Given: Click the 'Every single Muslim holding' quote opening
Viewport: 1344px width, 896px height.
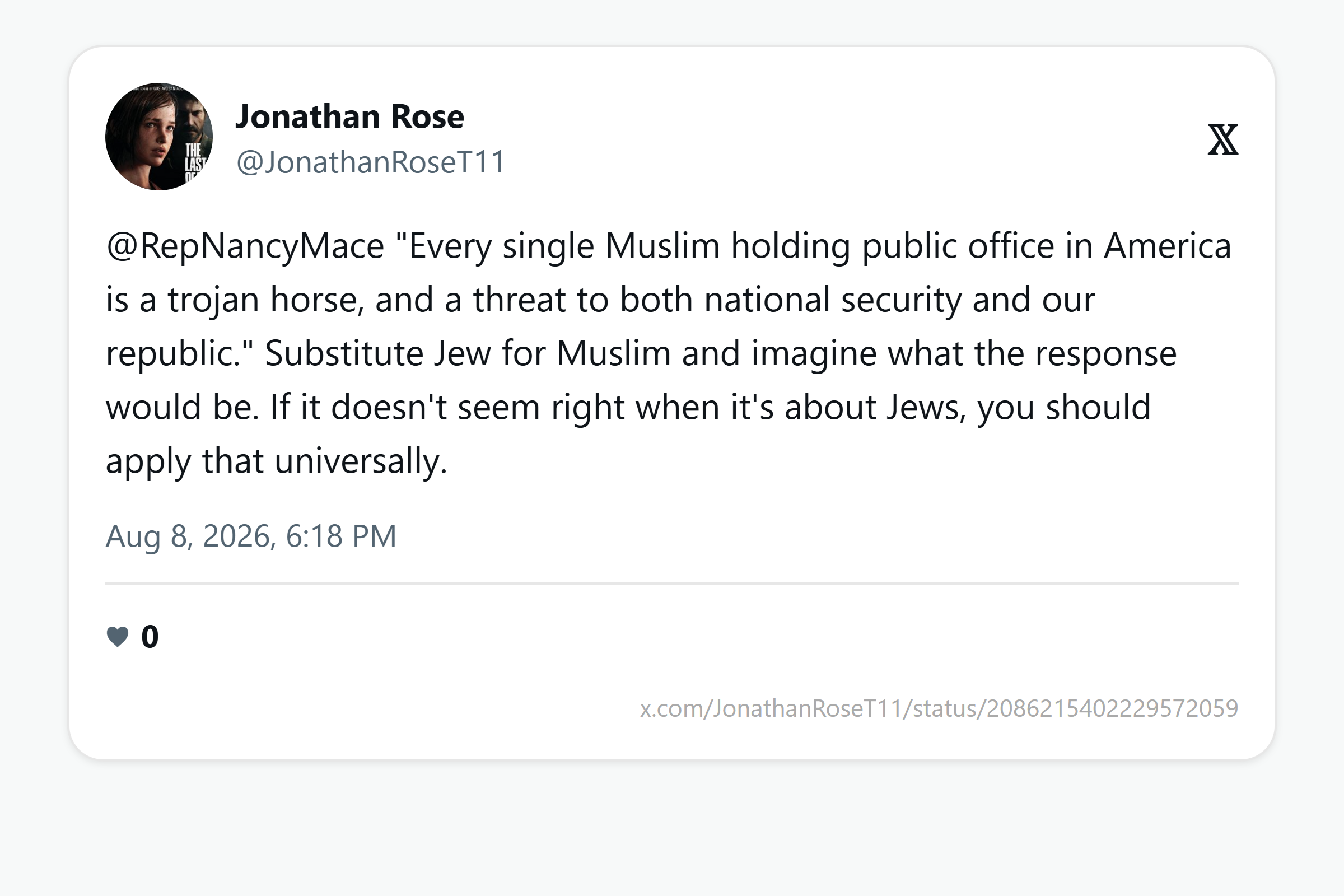Looking at the screenshot, I should (557, 246).
